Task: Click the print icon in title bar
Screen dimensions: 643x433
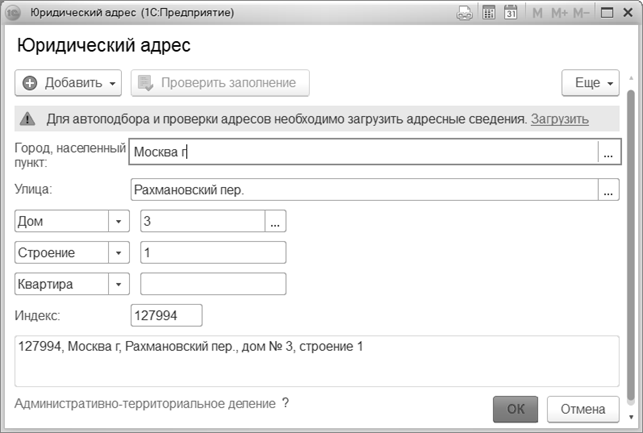Action: [465, 14]
